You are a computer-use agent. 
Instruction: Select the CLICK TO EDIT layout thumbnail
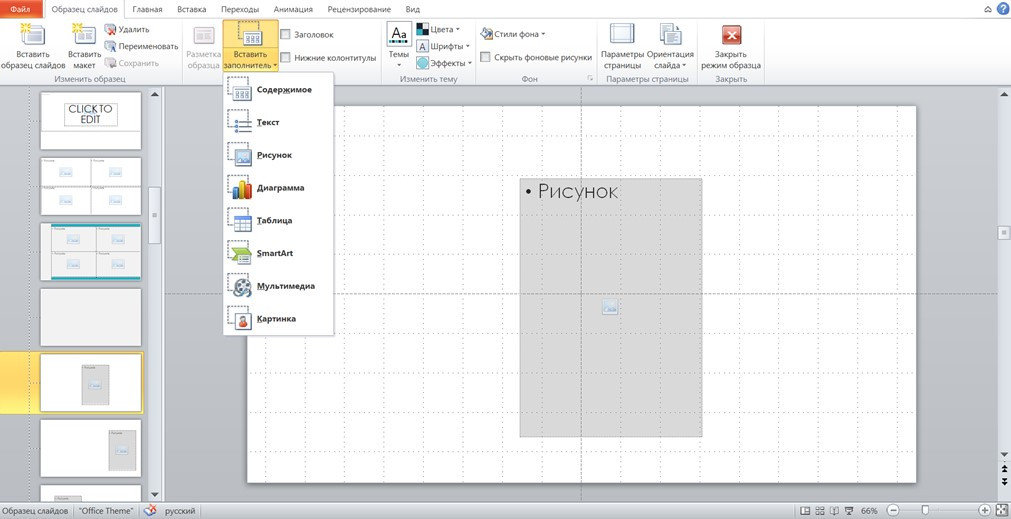point(90,119)
